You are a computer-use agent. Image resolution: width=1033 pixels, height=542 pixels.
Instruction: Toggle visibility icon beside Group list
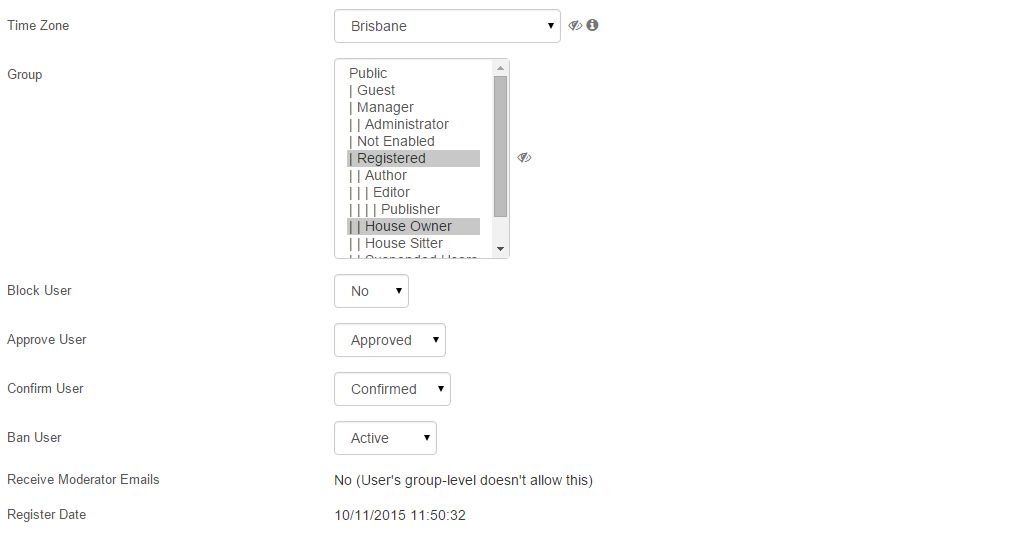tap(524, 157)
